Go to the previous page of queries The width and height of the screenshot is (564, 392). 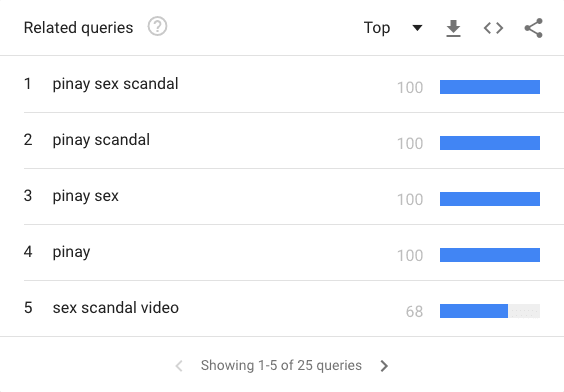coord(179,366)
